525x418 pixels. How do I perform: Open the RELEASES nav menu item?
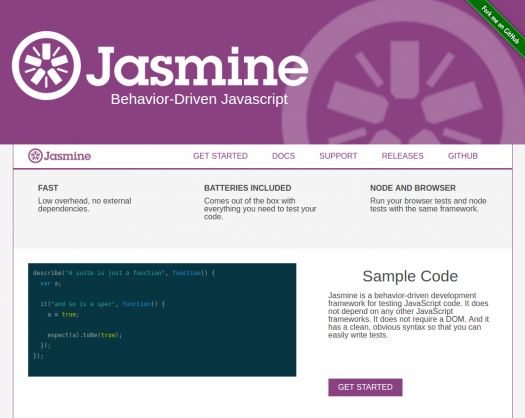(402, 156)
